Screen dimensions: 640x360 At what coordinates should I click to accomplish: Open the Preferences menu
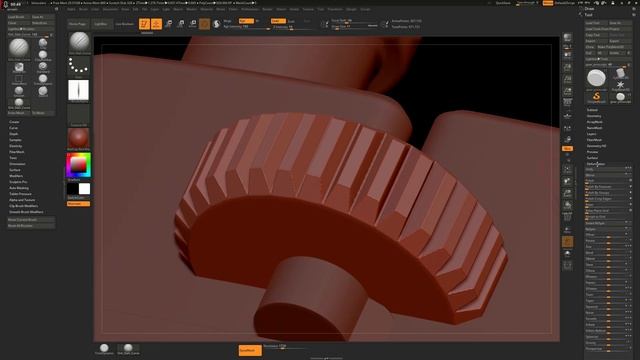[250, 9]
